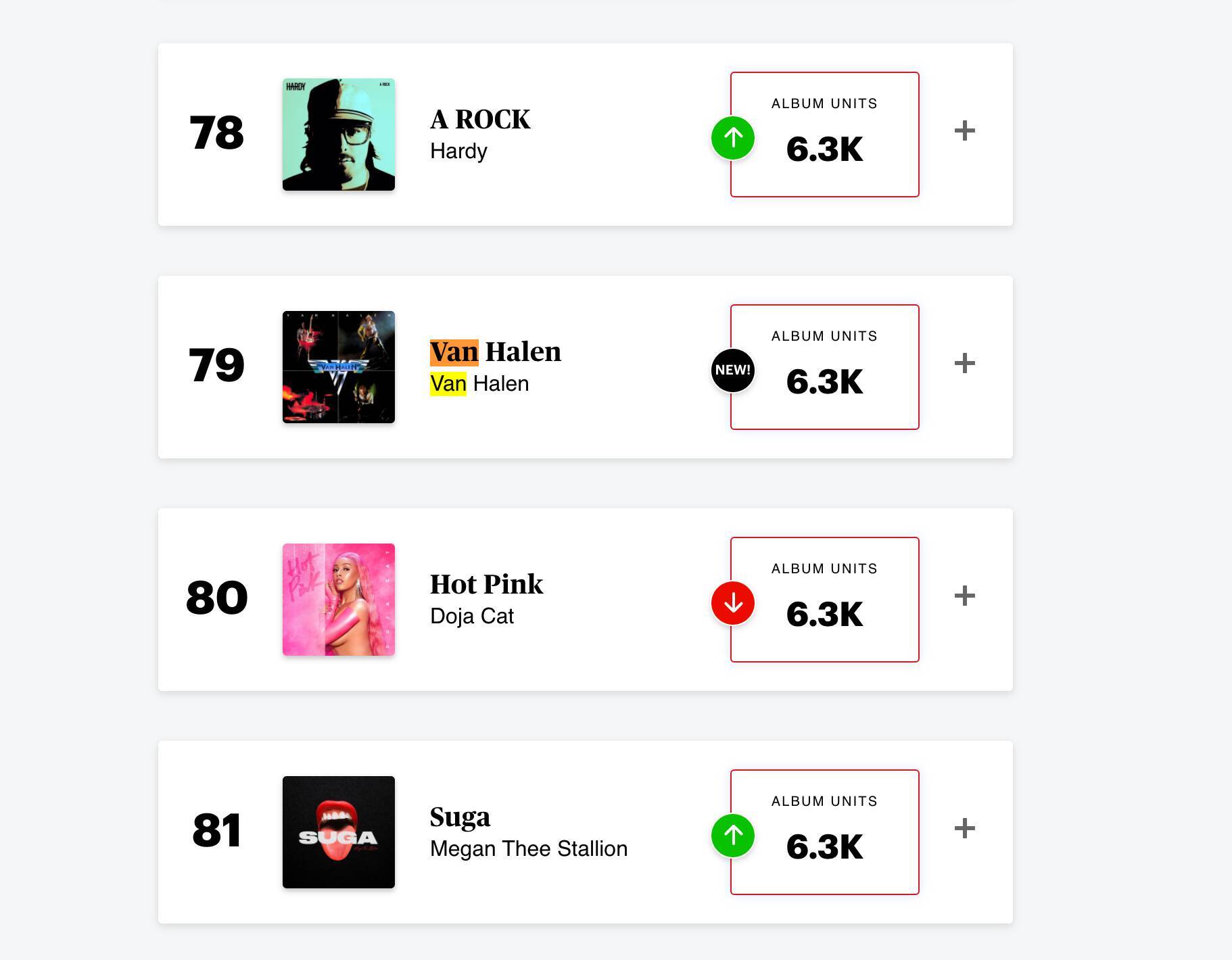Open the Hot Pink album title
The image size is (1232, 960).
(486, 585)
